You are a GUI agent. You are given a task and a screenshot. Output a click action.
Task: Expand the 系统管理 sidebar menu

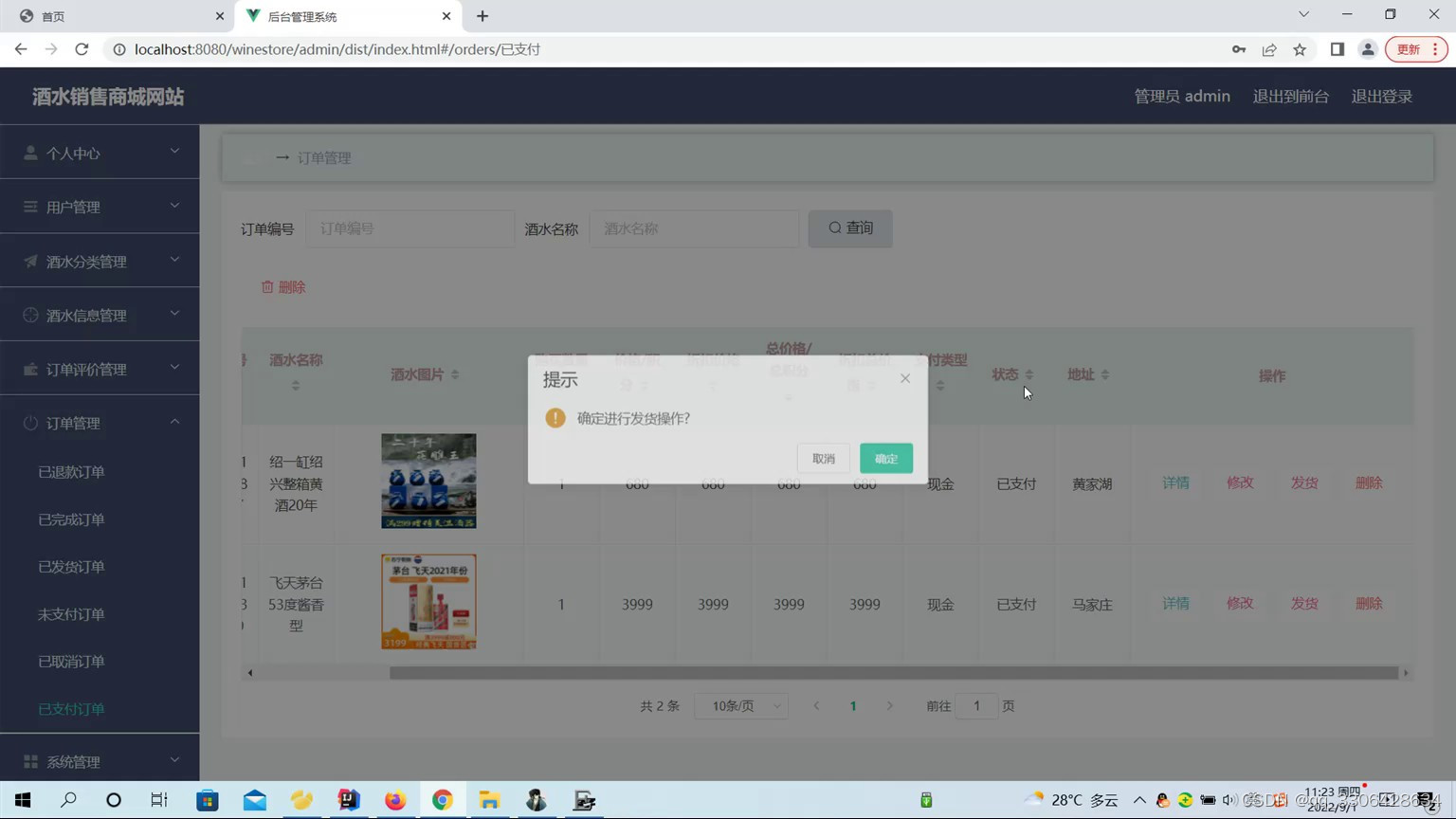coord(100,761)
